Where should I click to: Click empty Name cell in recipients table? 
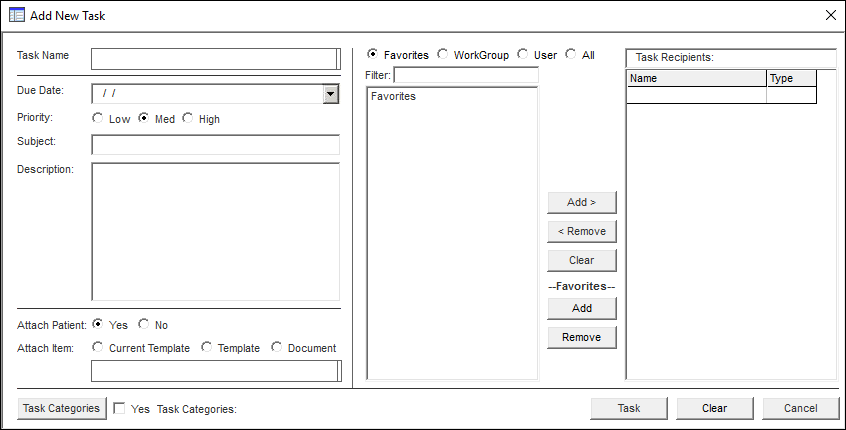[x=697, y=95]
